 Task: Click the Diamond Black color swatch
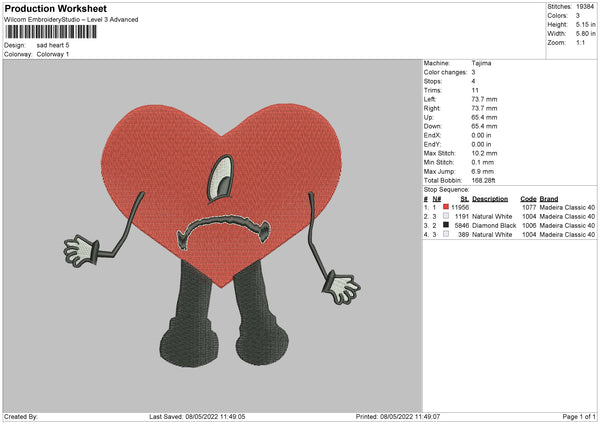tap(445, 224)
